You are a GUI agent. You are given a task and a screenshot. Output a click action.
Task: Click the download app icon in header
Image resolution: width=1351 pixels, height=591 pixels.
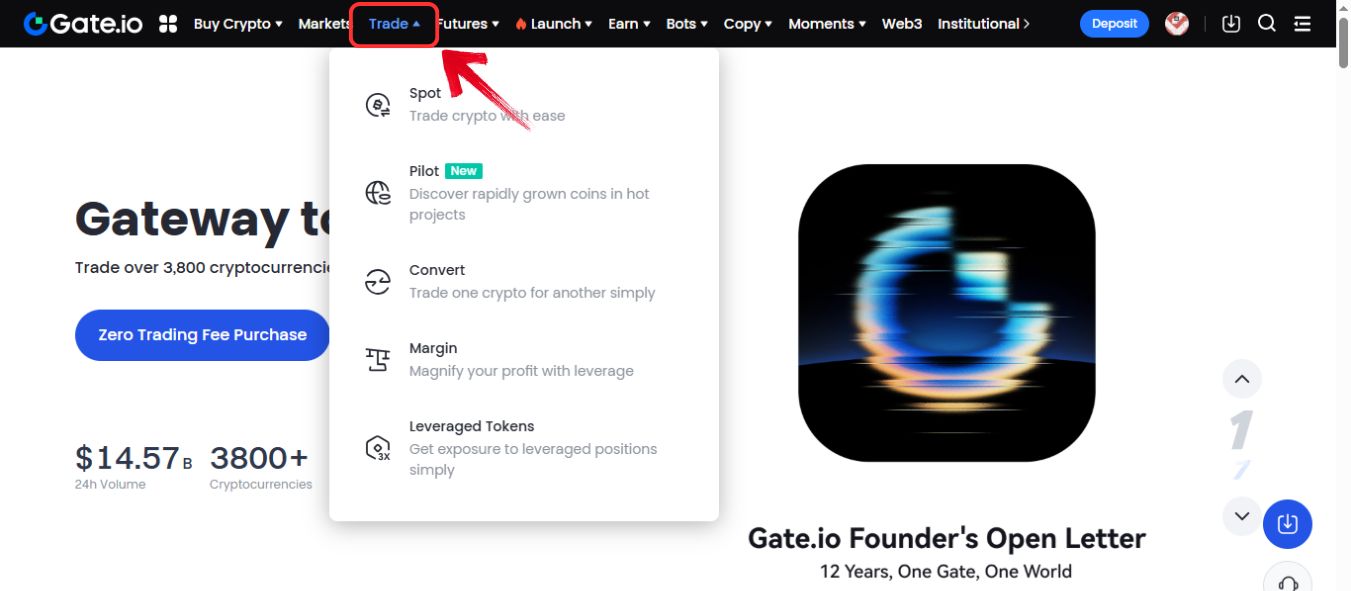pyautogui.click(x=1231, y=23)
